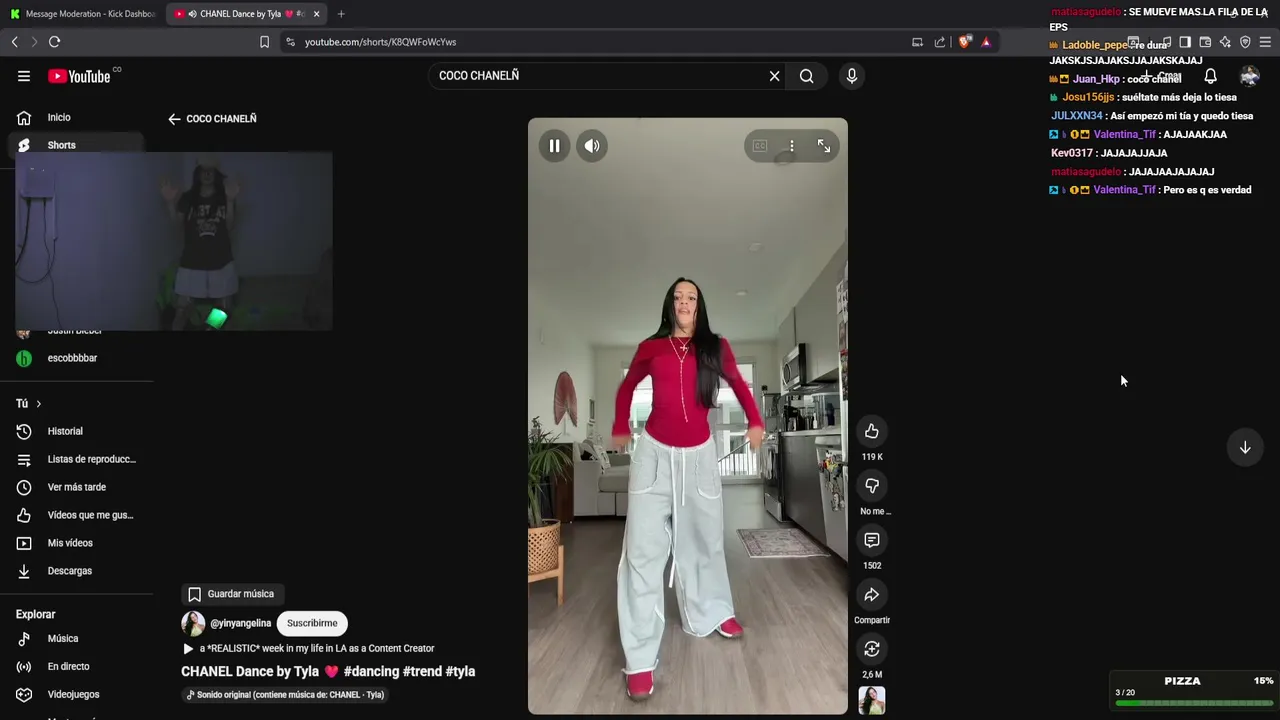This screenshot has width=1280, height=720.
Task: Open Música under Explorar
Action: [x=77, y=638]
